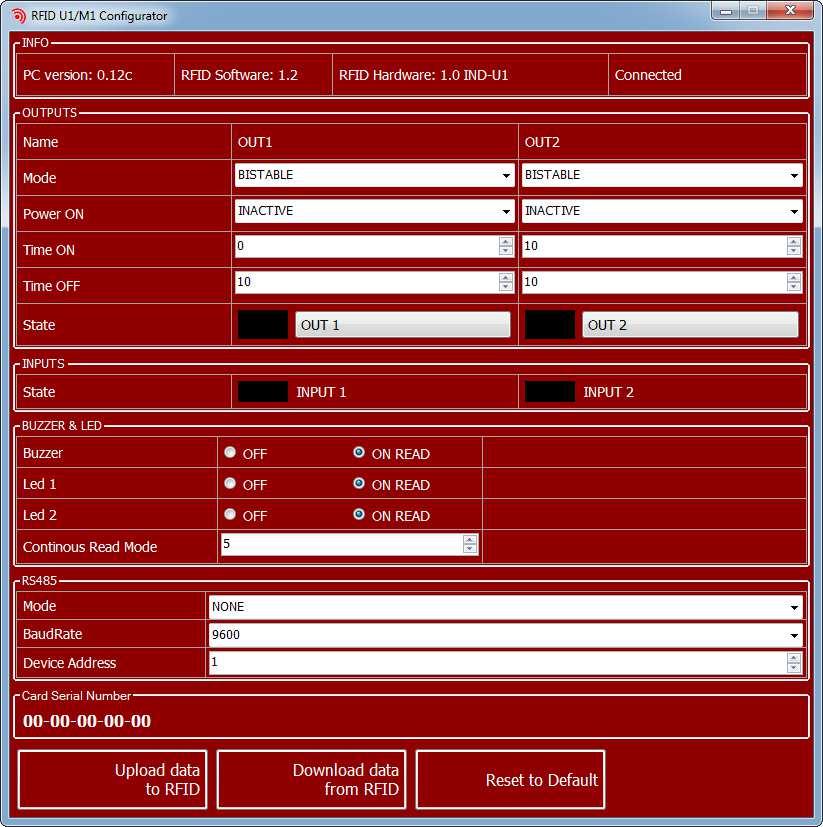Toggle output with OUT 1 button
Screen dimensions: 823x827
point(403,325)
